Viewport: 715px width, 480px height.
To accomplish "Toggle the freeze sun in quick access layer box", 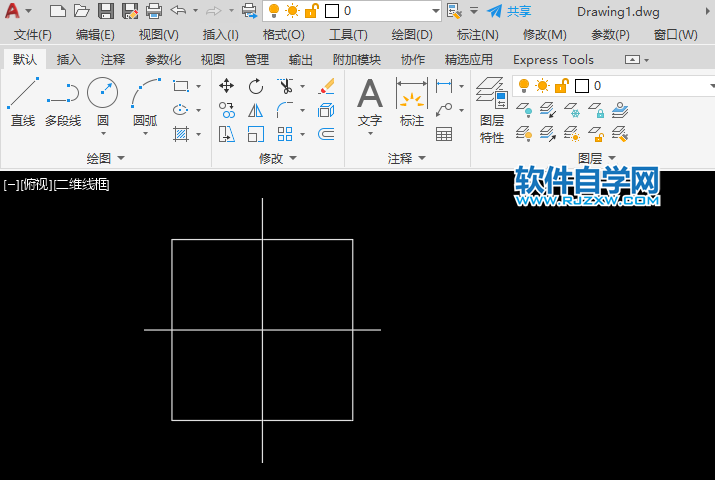I will [292, 10].
